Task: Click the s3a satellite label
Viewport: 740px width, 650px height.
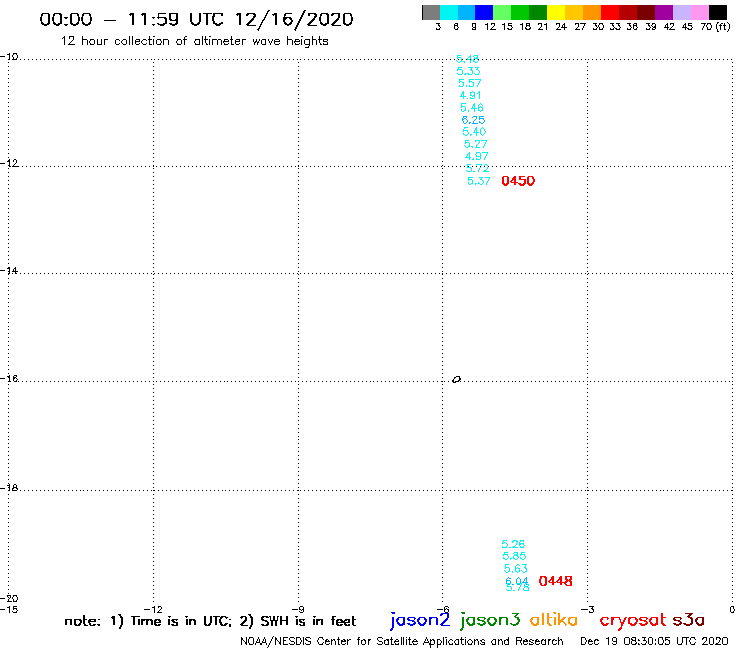Action: [x=688, y=620]
